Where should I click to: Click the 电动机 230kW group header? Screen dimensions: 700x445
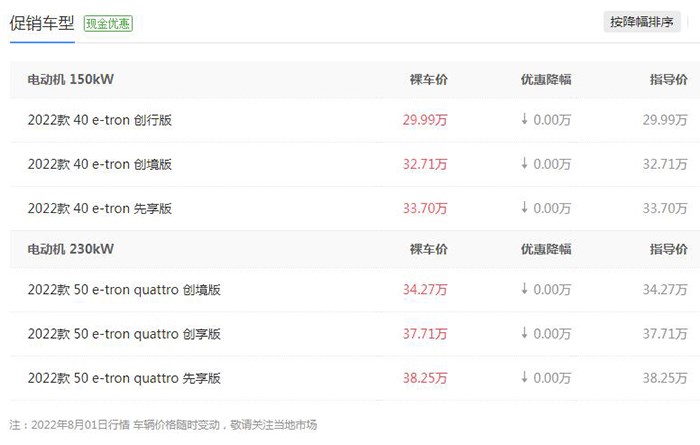point(71,249)
